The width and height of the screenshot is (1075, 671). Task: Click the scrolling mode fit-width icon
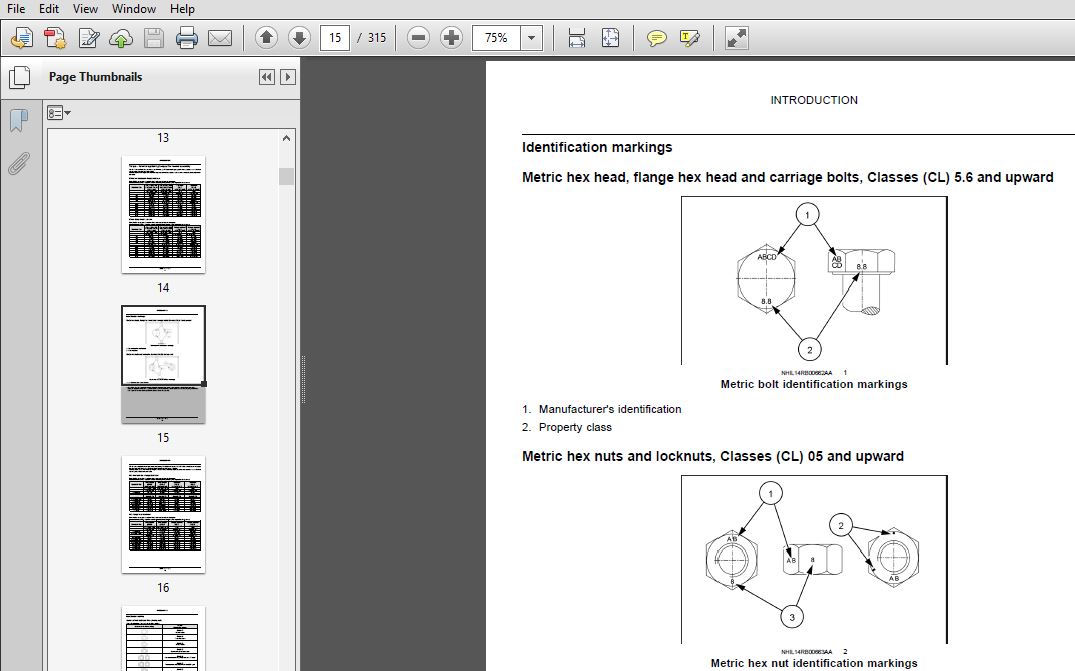coord(577,38)
